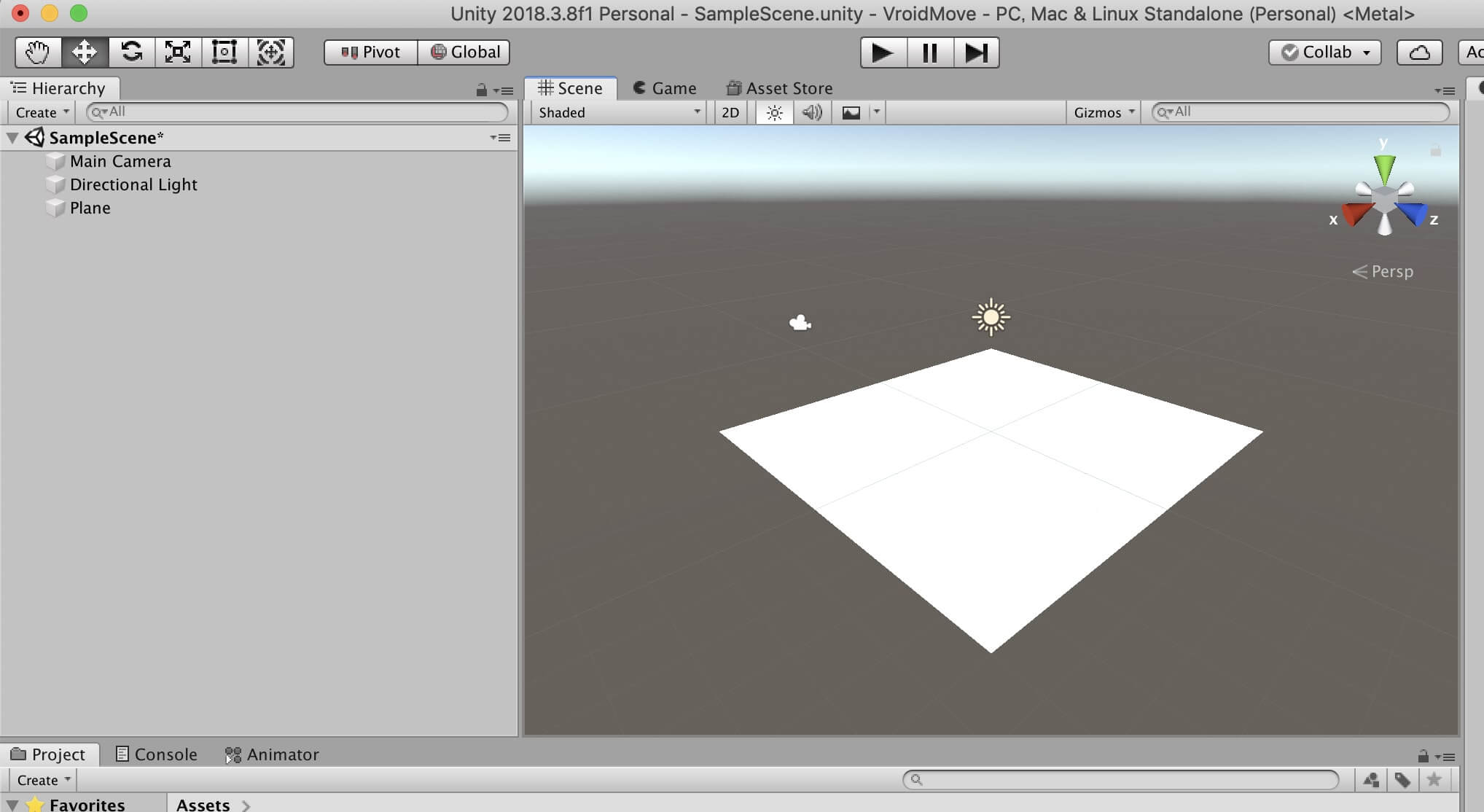This screenshot has width=1484, height=812.
Task: Click the Project search field
Action: (x=1121, y=779)
